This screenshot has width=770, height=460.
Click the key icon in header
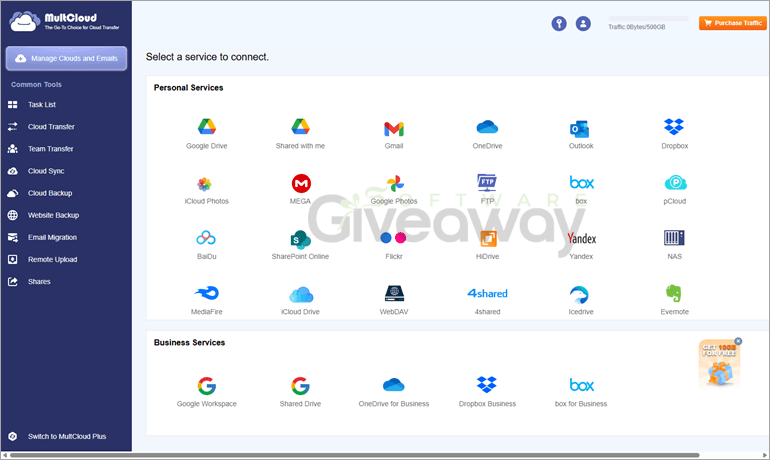click(559, 24)
